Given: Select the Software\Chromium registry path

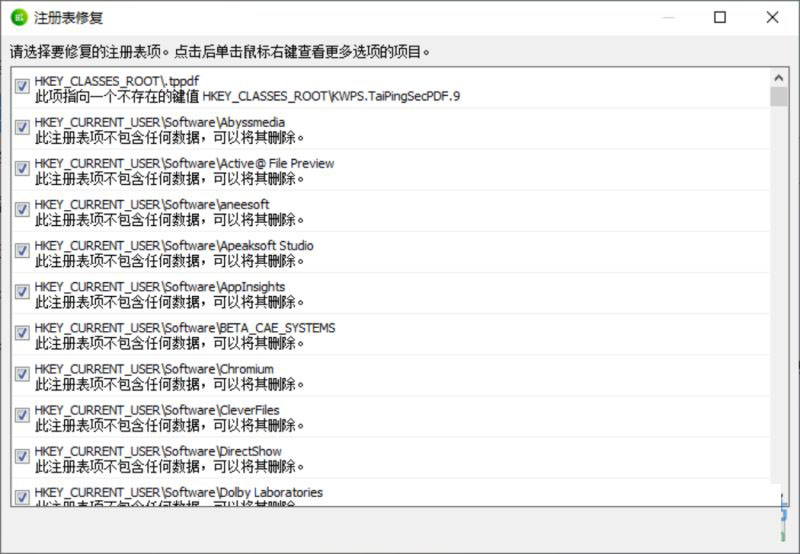Looking at the screenshot, I should pyautogui.click(x=154, y=369).
